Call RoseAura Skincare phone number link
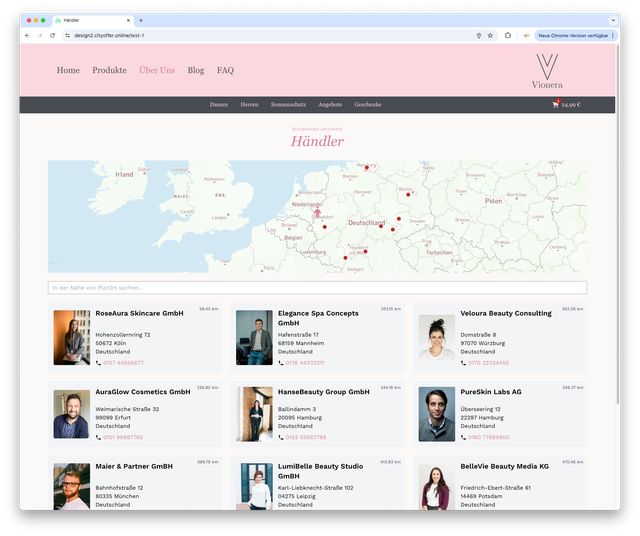The width and height of the screenshot is (640, 536). [x=123, y=363]
